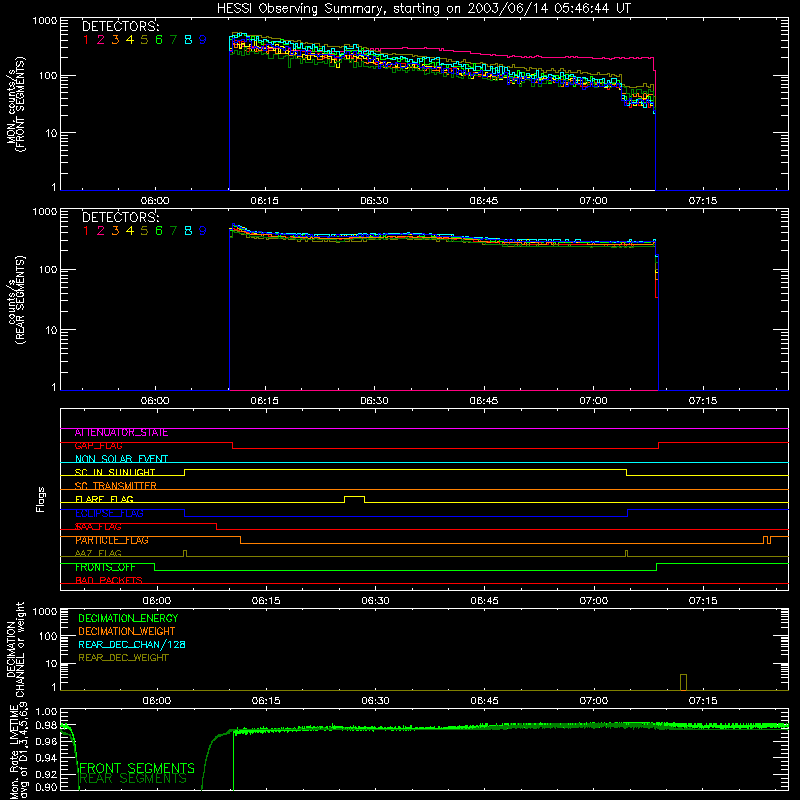This screenshot has width=800, height=800.
Task: Click the REAR SEGMENTS counts axis title
Action: (16, 300)
